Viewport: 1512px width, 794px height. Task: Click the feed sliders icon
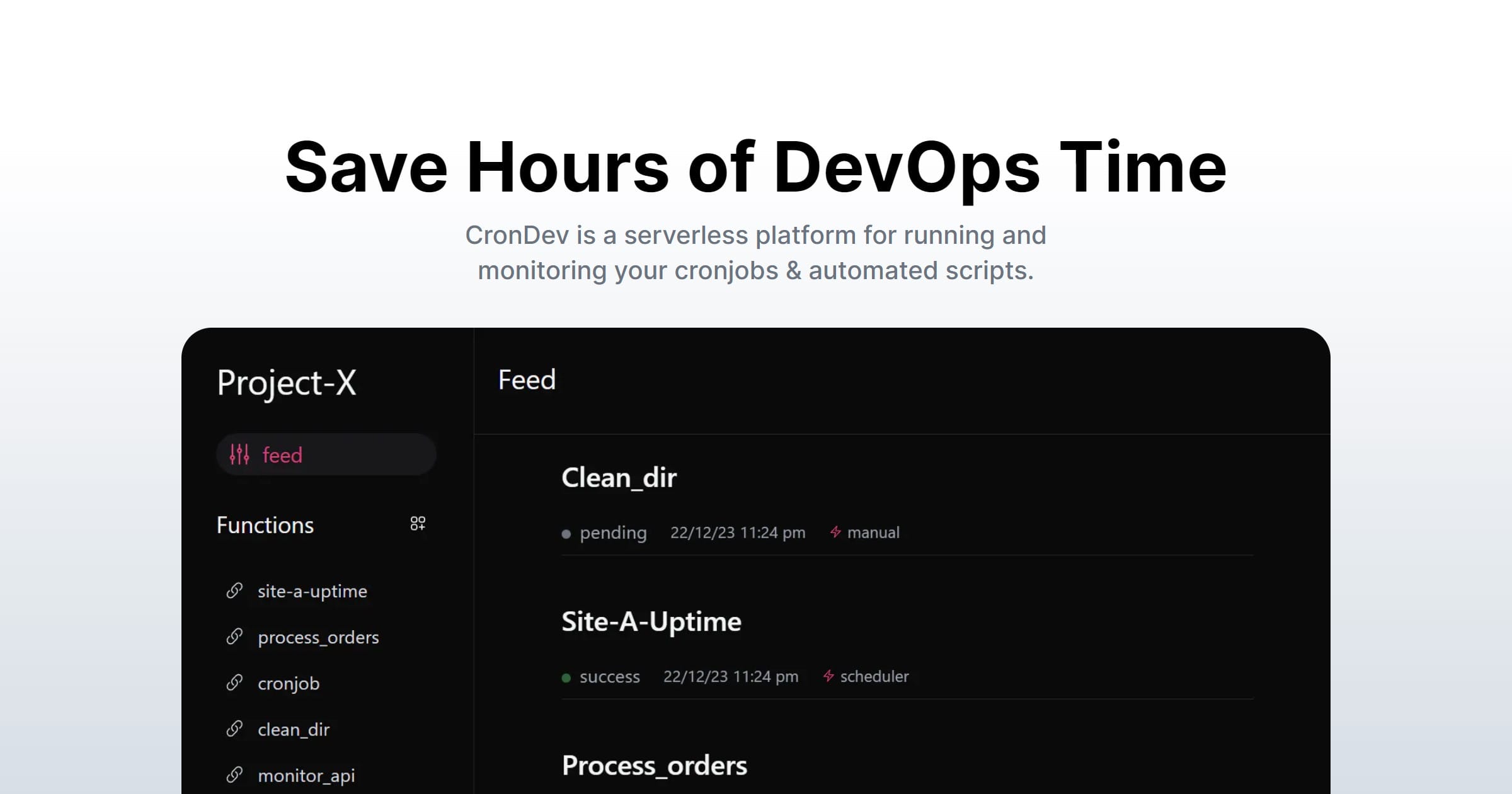239,454
